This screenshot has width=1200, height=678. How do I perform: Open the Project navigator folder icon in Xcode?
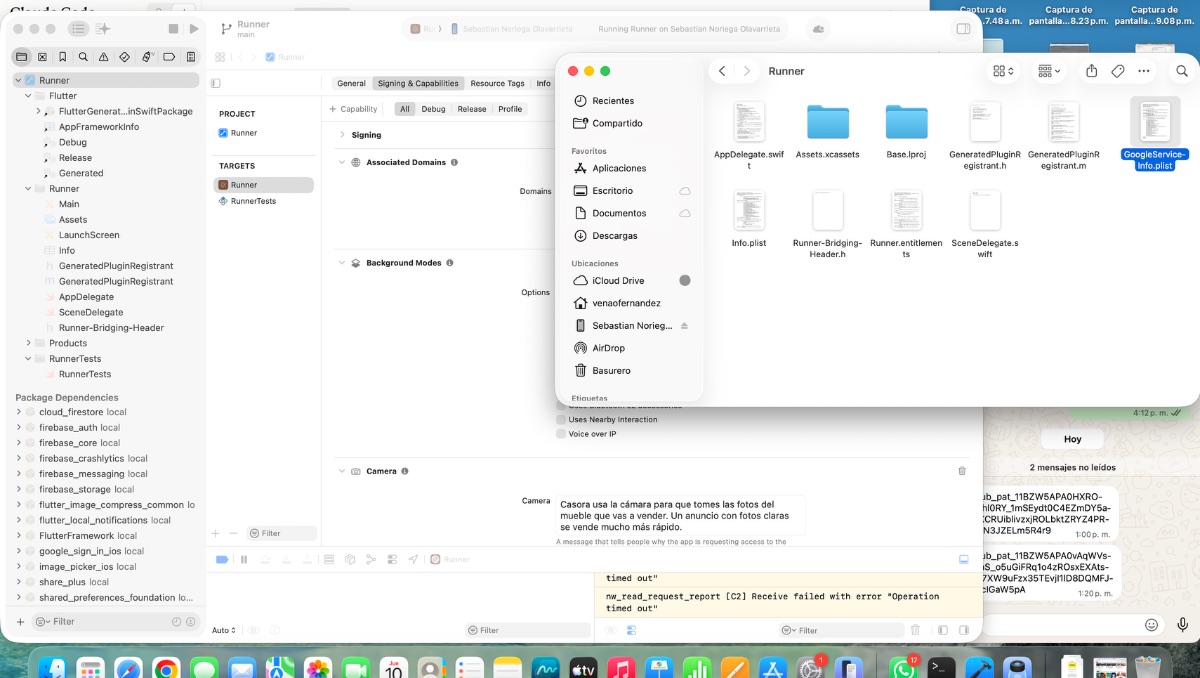(x=21, y=57)
